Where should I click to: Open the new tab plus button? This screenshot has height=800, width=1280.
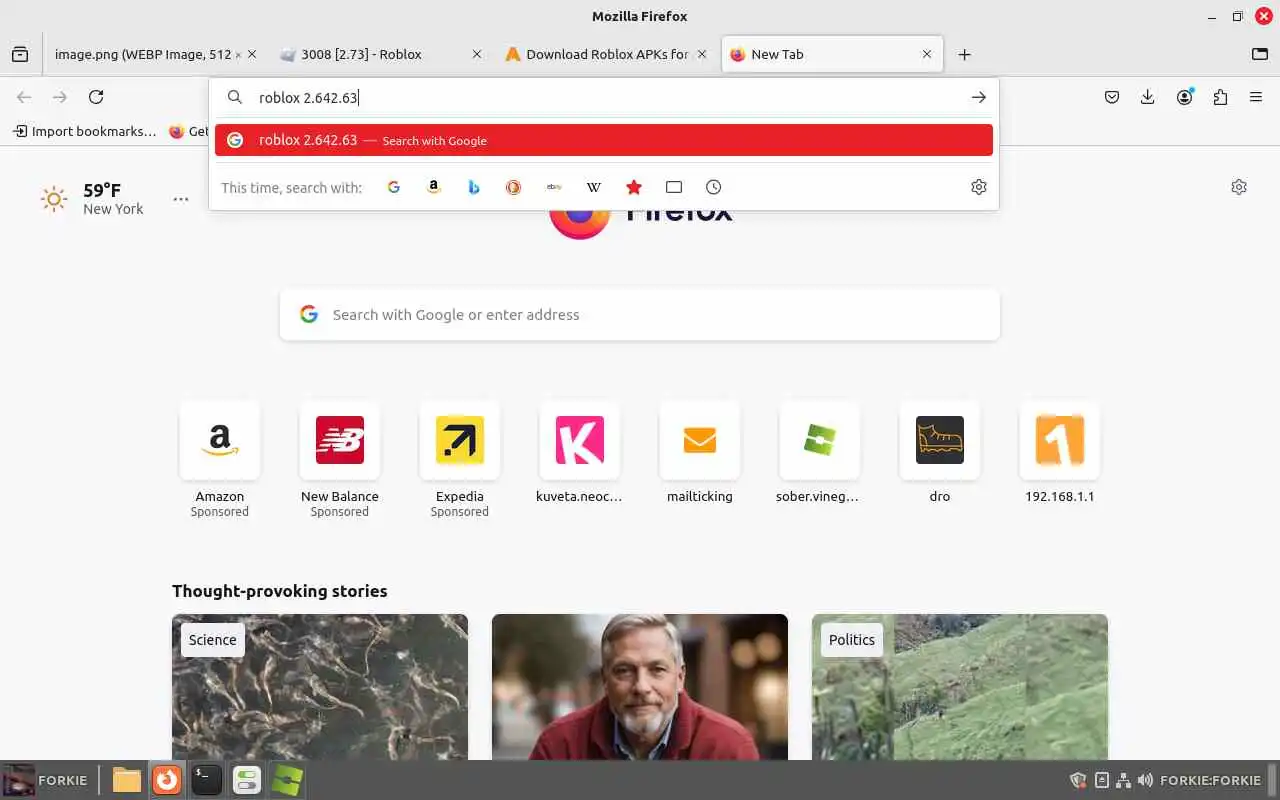tap(964, 55)
